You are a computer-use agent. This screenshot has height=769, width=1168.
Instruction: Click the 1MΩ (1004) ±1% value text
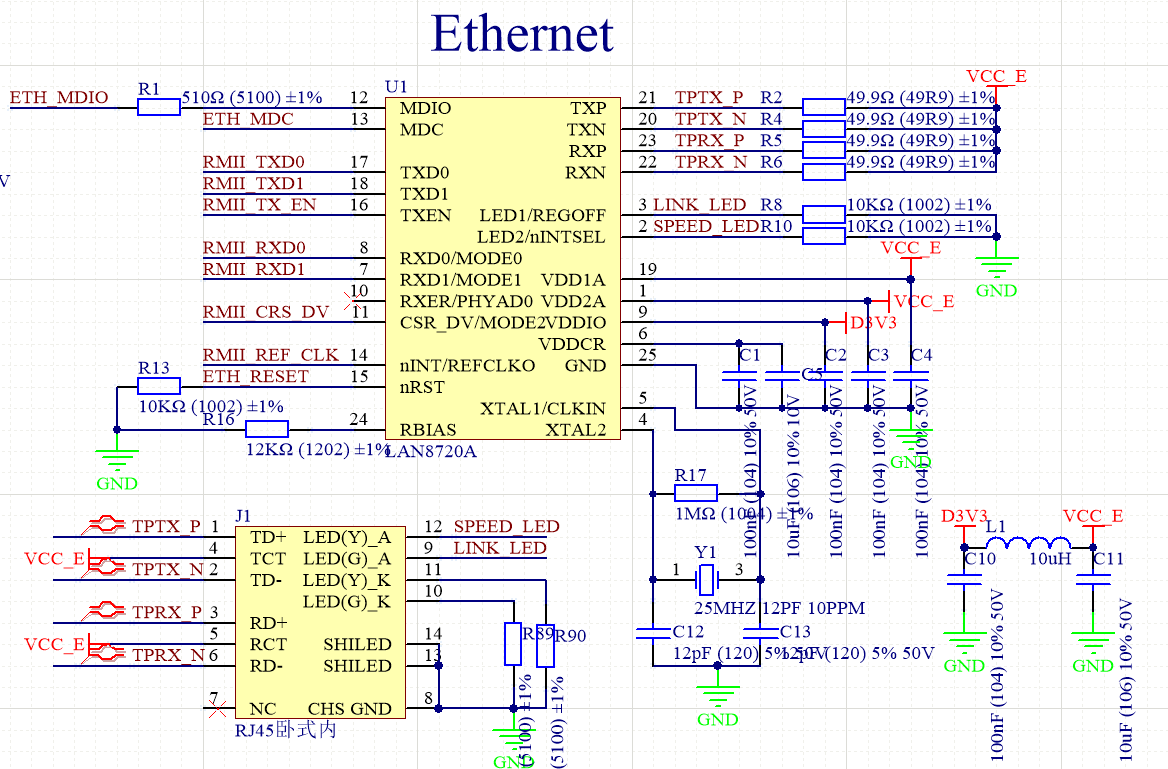click(744, 515)
